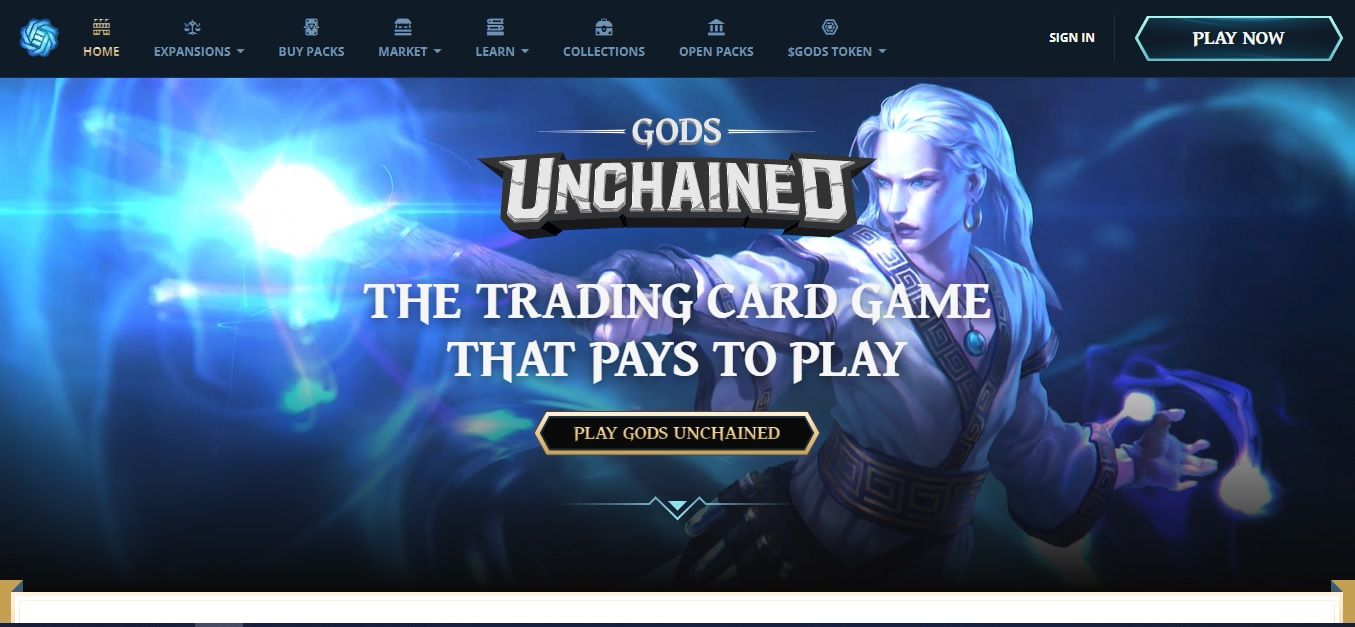Image resolution: width=1355 pixels, height=627 pixels.
Task: Click the Sign In link
Action: (1072, 38)
